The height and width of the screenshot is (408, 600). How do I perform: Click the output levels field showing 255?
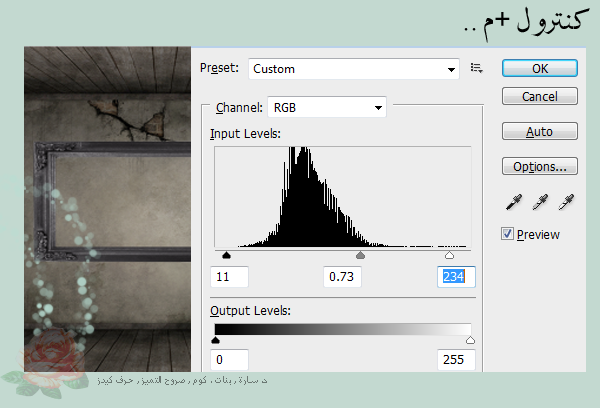(456, 359)
